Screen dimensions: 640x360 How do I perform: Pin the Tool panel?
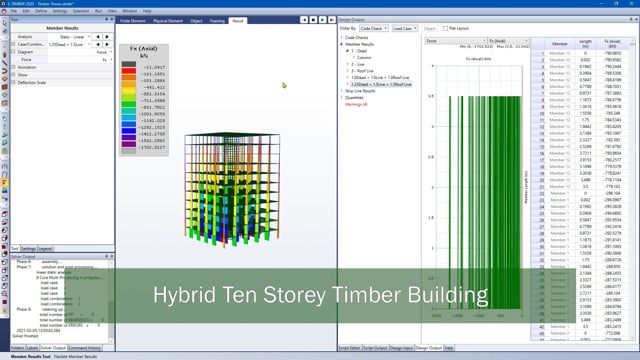click(x=107, y=19)
